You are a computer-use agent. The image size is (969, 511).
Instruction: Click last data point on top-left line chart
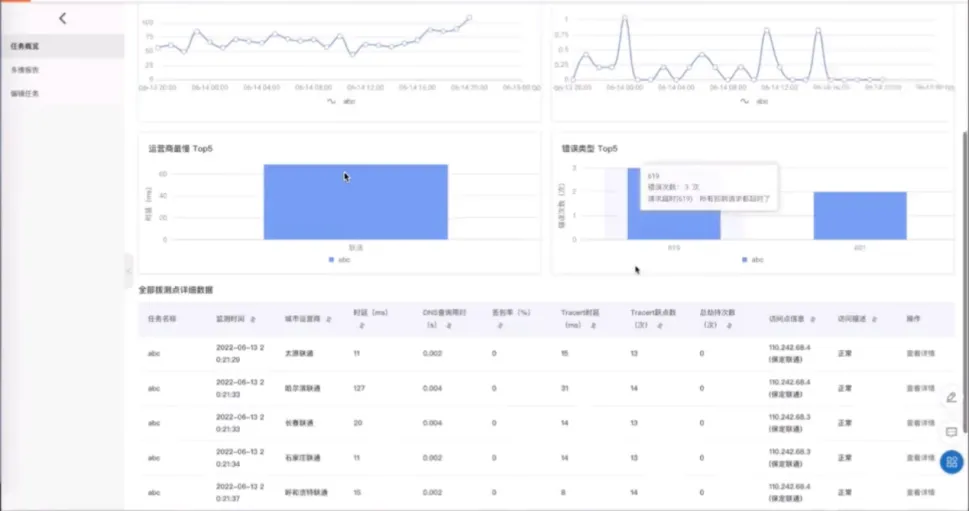470,18
